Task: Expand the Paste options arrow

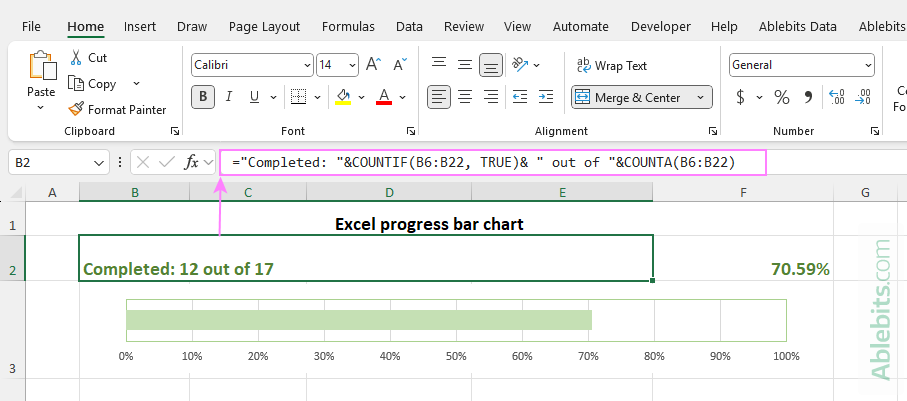Action: coord(40,108)
